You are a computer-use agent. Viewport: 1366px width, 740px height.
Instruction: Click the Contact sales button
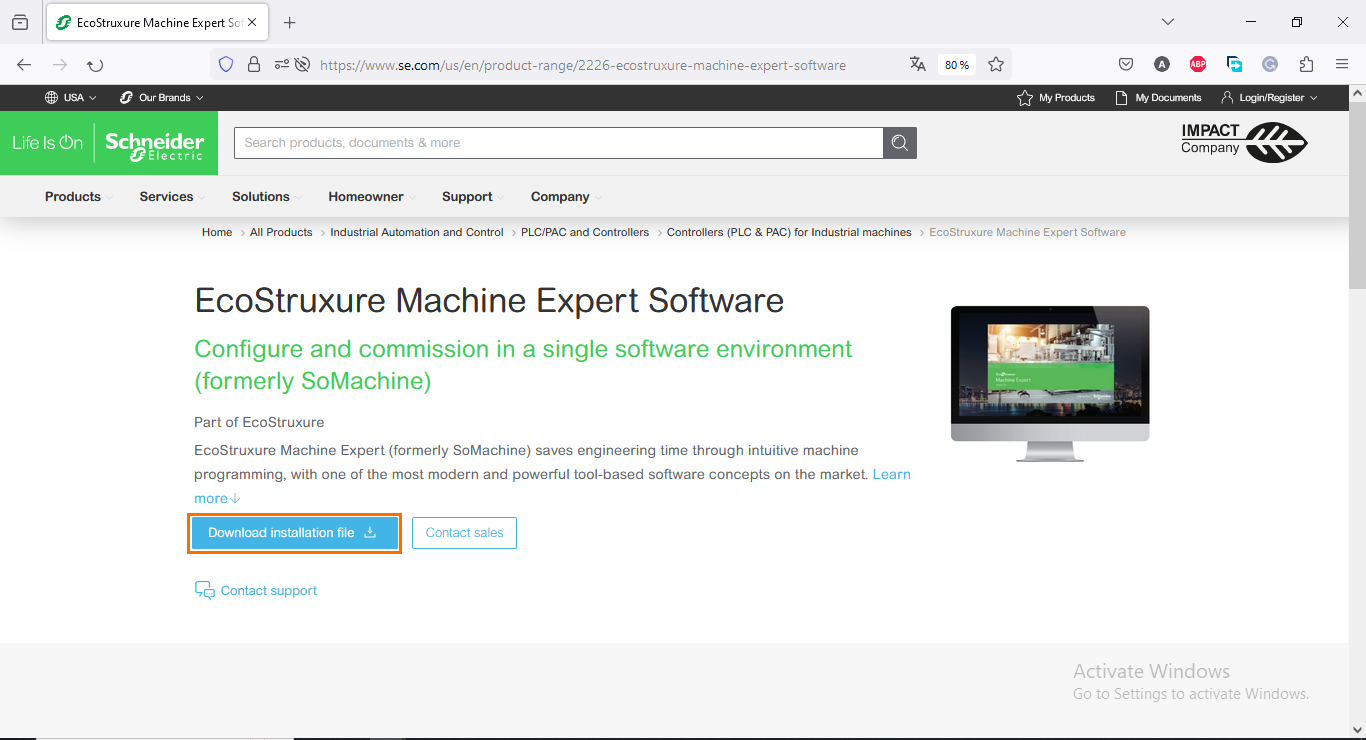[464, 533]
